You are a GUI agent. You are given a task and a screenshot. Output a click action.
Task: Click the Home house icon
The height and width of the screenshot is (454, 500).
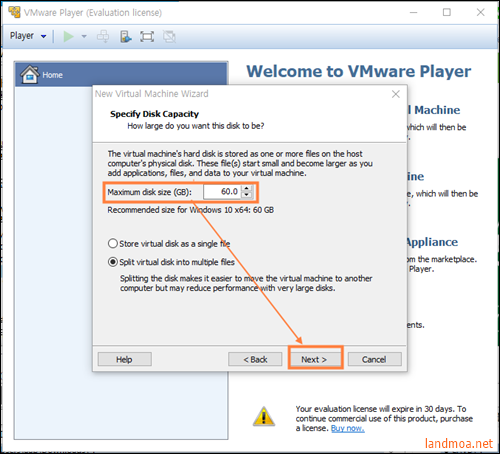coord(30,74)
